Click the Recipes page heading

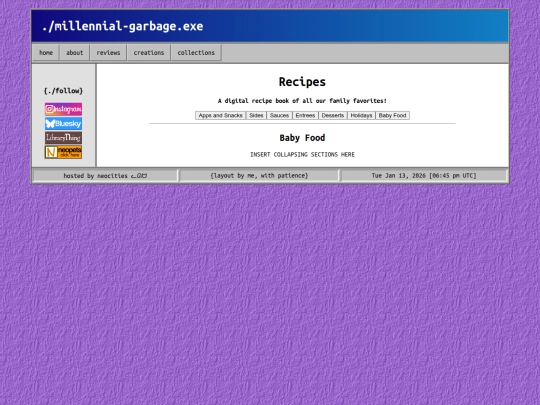click(x=302, y=82)
